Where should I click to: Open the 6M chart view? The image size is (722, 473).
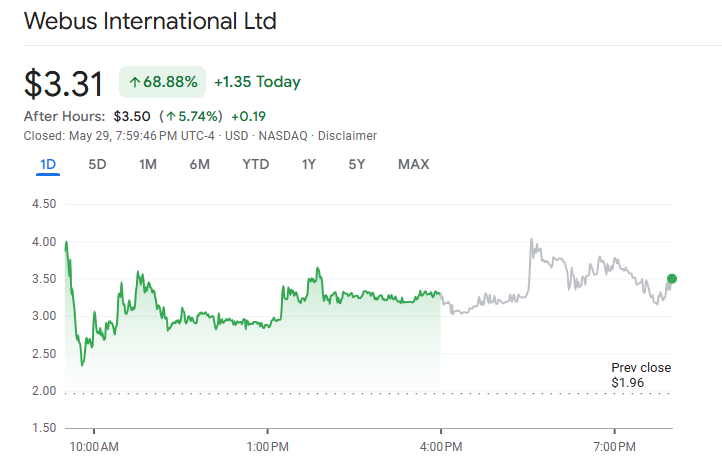pyautogui.click(x=199, y=164)
